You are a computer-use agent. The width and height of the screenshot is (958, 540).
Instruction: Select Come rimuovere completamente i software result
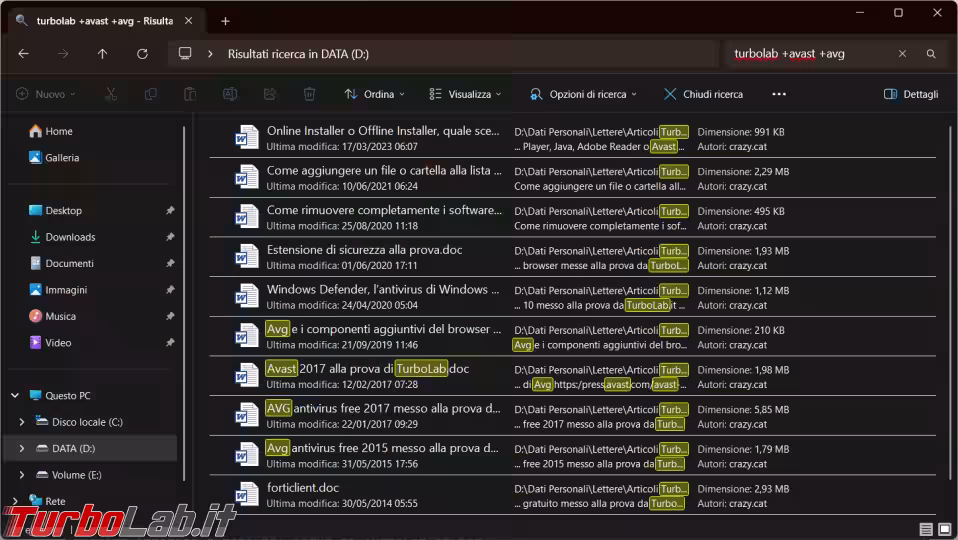click(572, 217)
